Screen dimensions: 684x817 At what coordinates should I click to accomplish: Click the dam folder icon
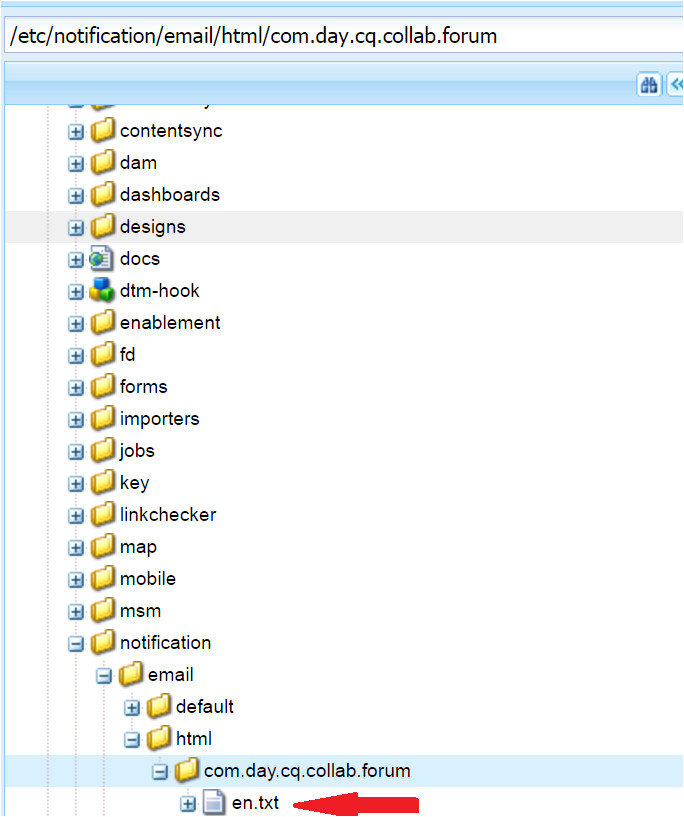102,163
